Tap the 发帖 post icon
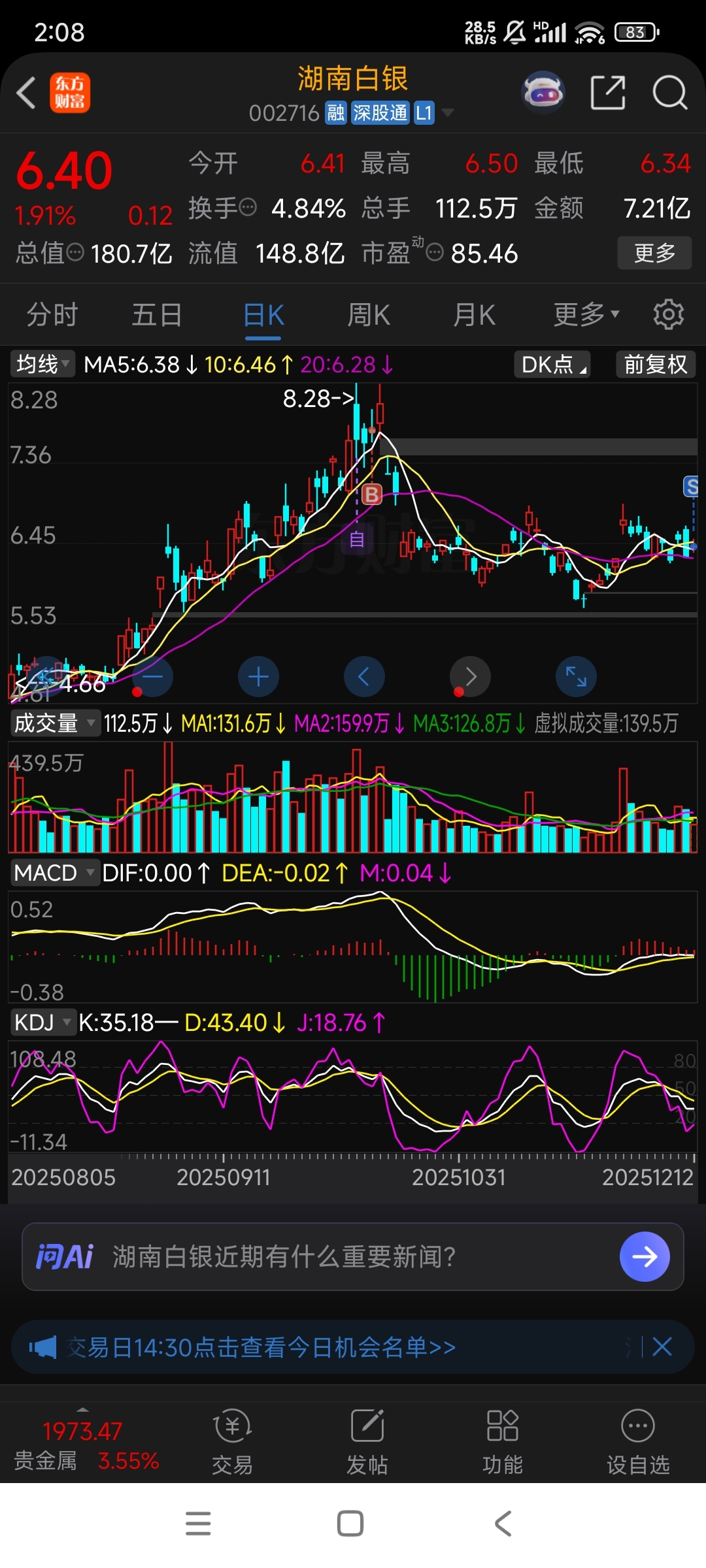The image size is (706, 1568). (367, 1443)
